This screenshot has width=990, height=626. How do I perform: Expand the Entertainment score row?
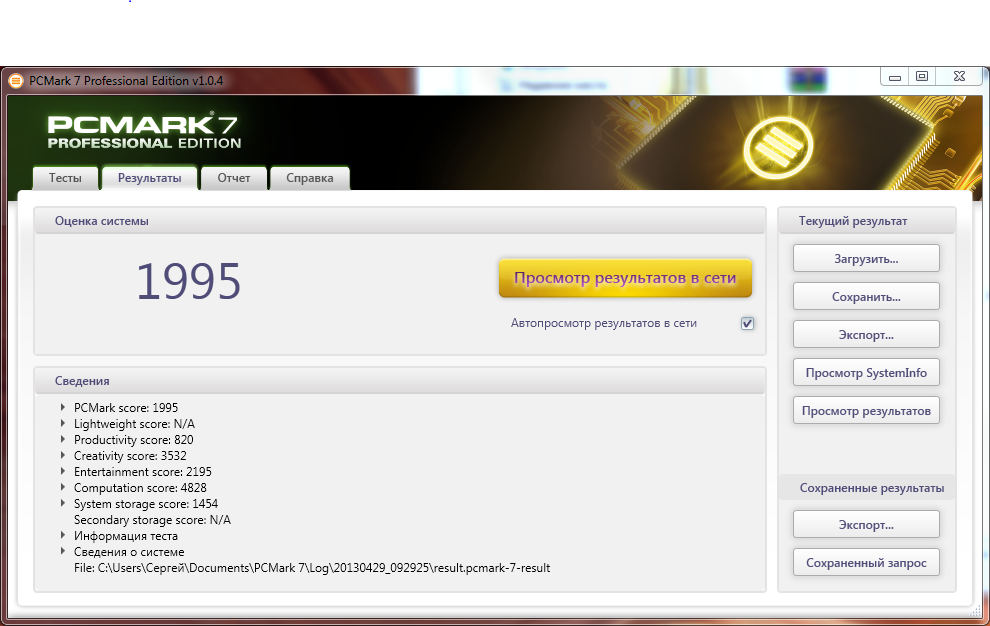coord(63,471)
